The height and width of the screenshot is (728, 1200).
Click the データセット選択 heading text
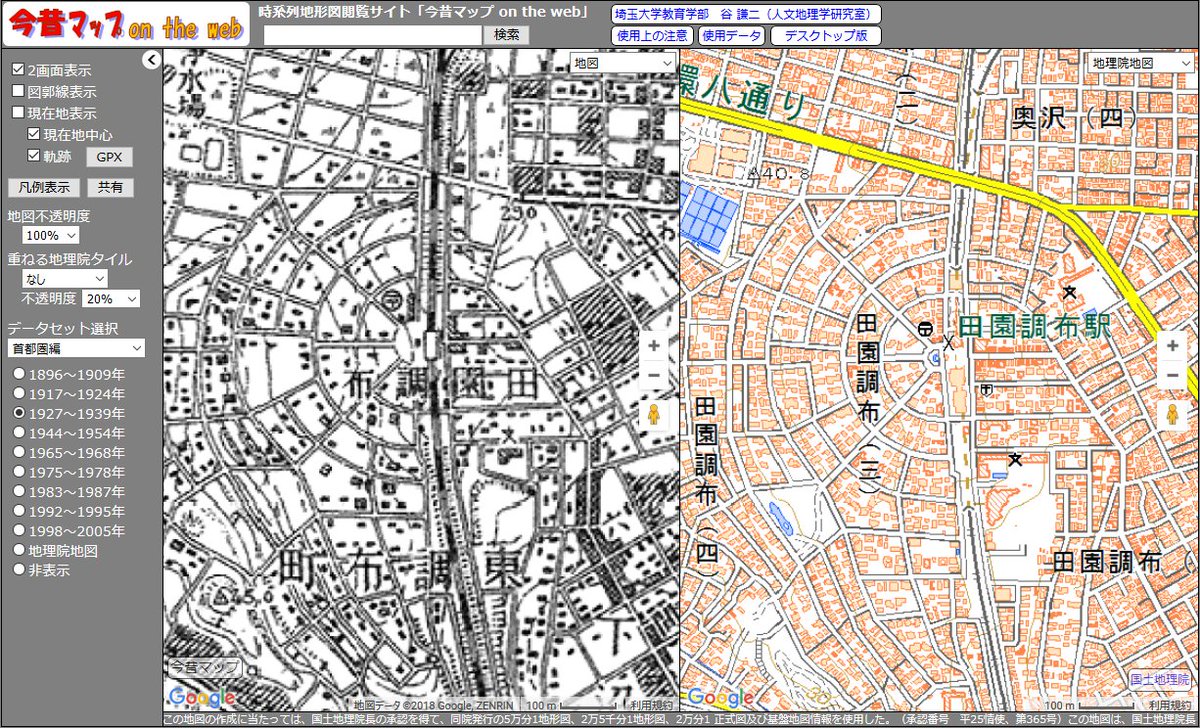coord(63,328)
